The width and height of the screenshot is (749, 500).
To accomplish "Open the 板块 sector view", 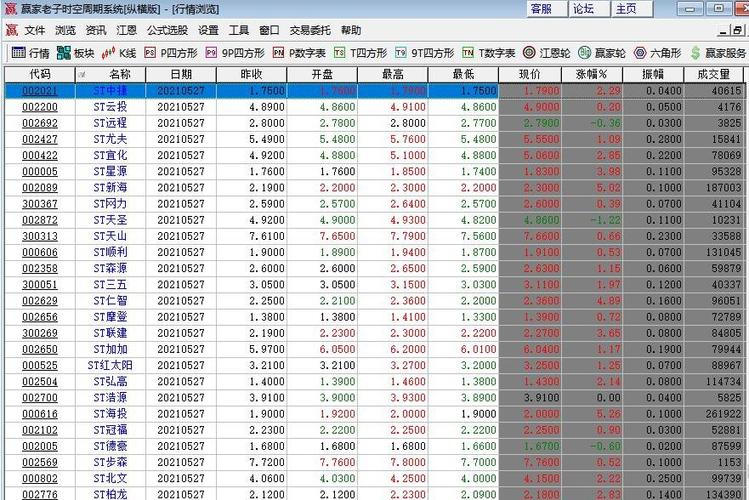I will 75,53.
